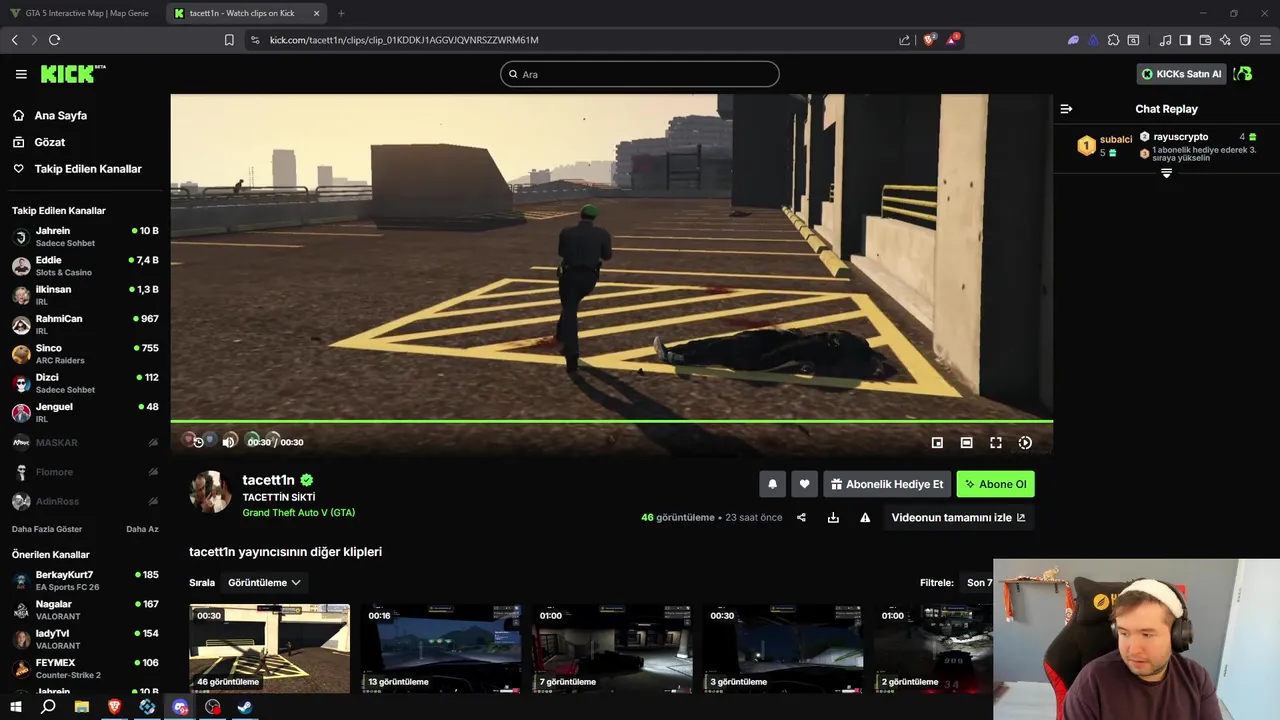Image resolution: width=1280 pixels, height=720 pixels.
Task: Open RahmiCan channel in sidebar
Action: click(x=85, y=324)
